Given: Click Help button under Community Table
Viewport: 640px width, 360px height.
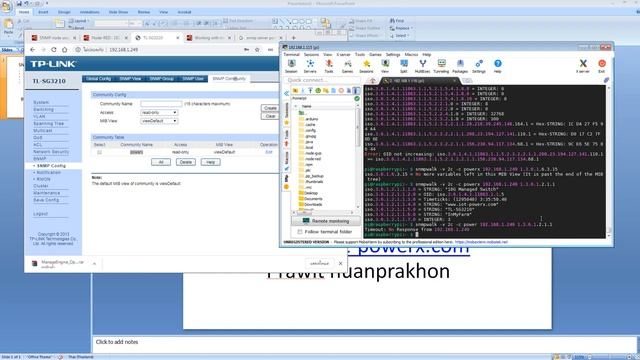Looking at the screenshot, I should pyautogui.click(x=211, y=162).
